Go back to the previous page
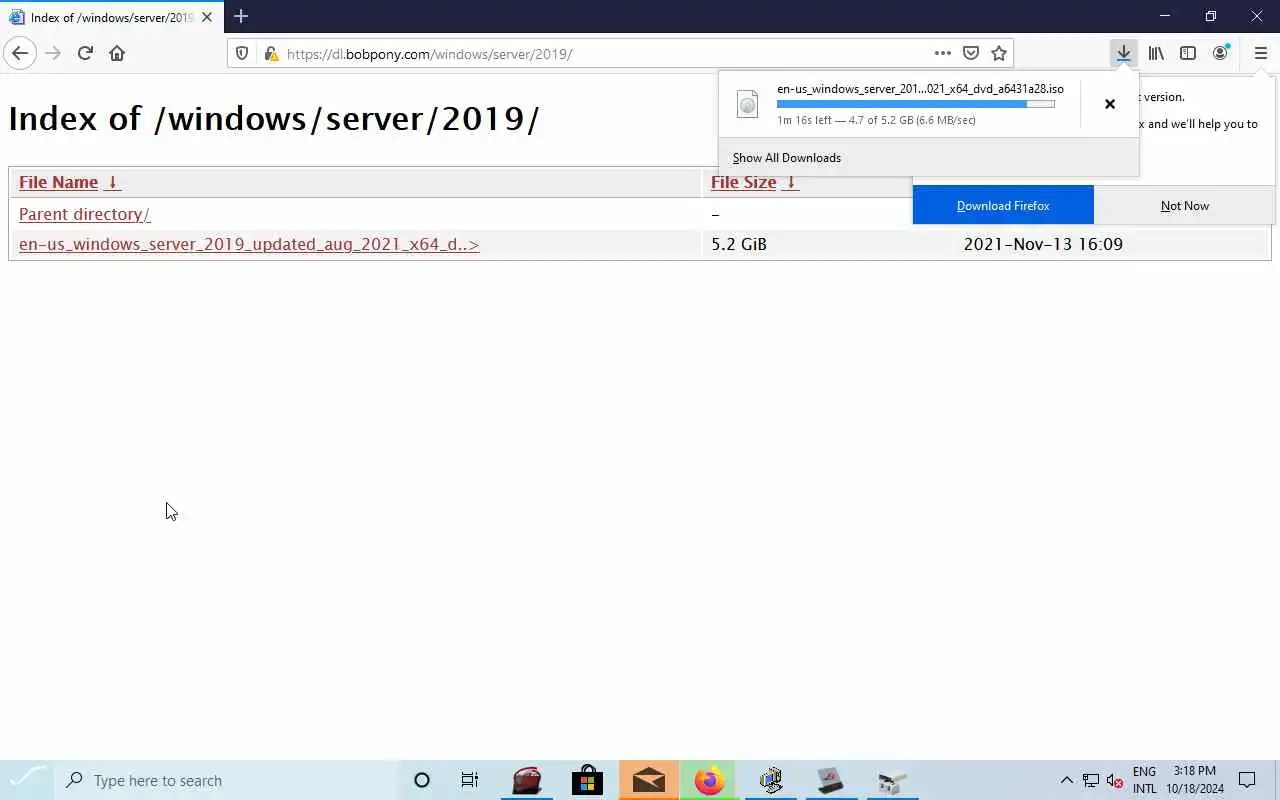Screen dimensions: 1280x800 [20, 53]
